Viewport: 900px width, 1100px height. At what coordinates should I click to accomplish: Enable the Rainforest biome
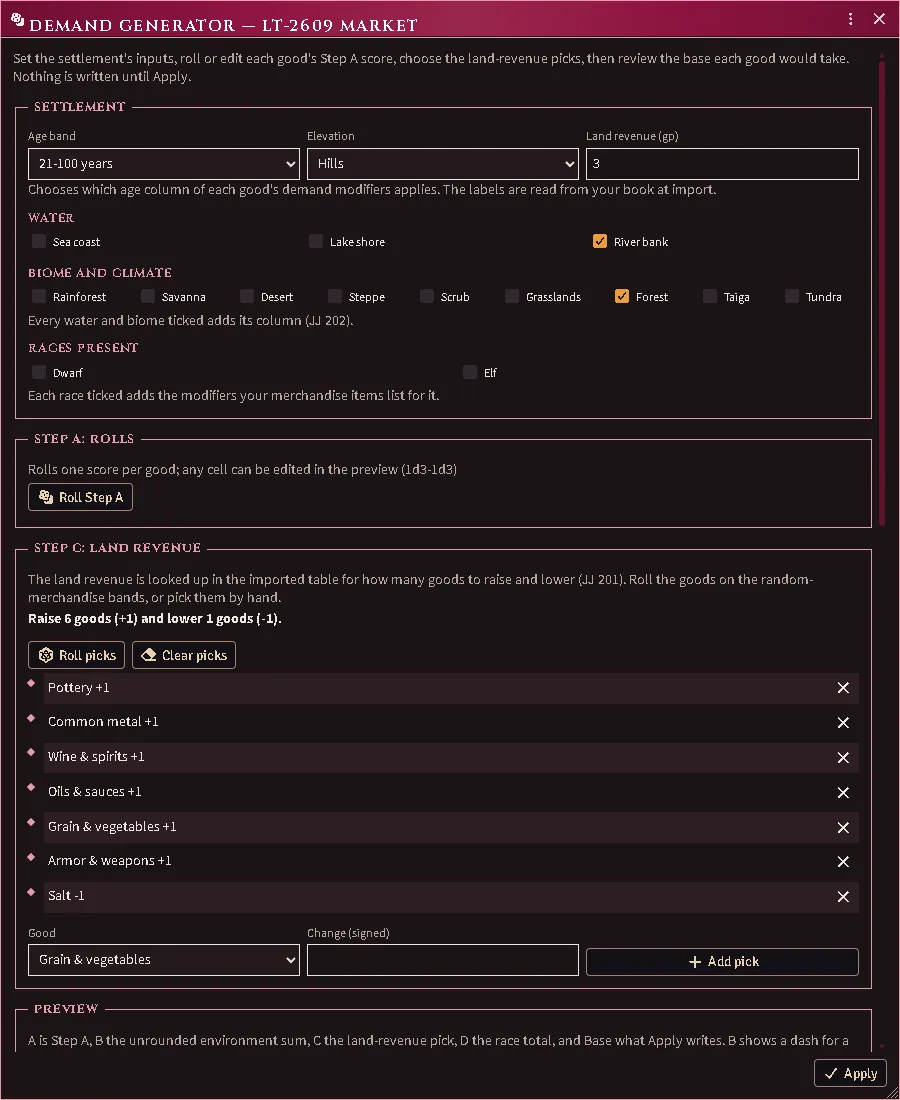pos(39,296)
